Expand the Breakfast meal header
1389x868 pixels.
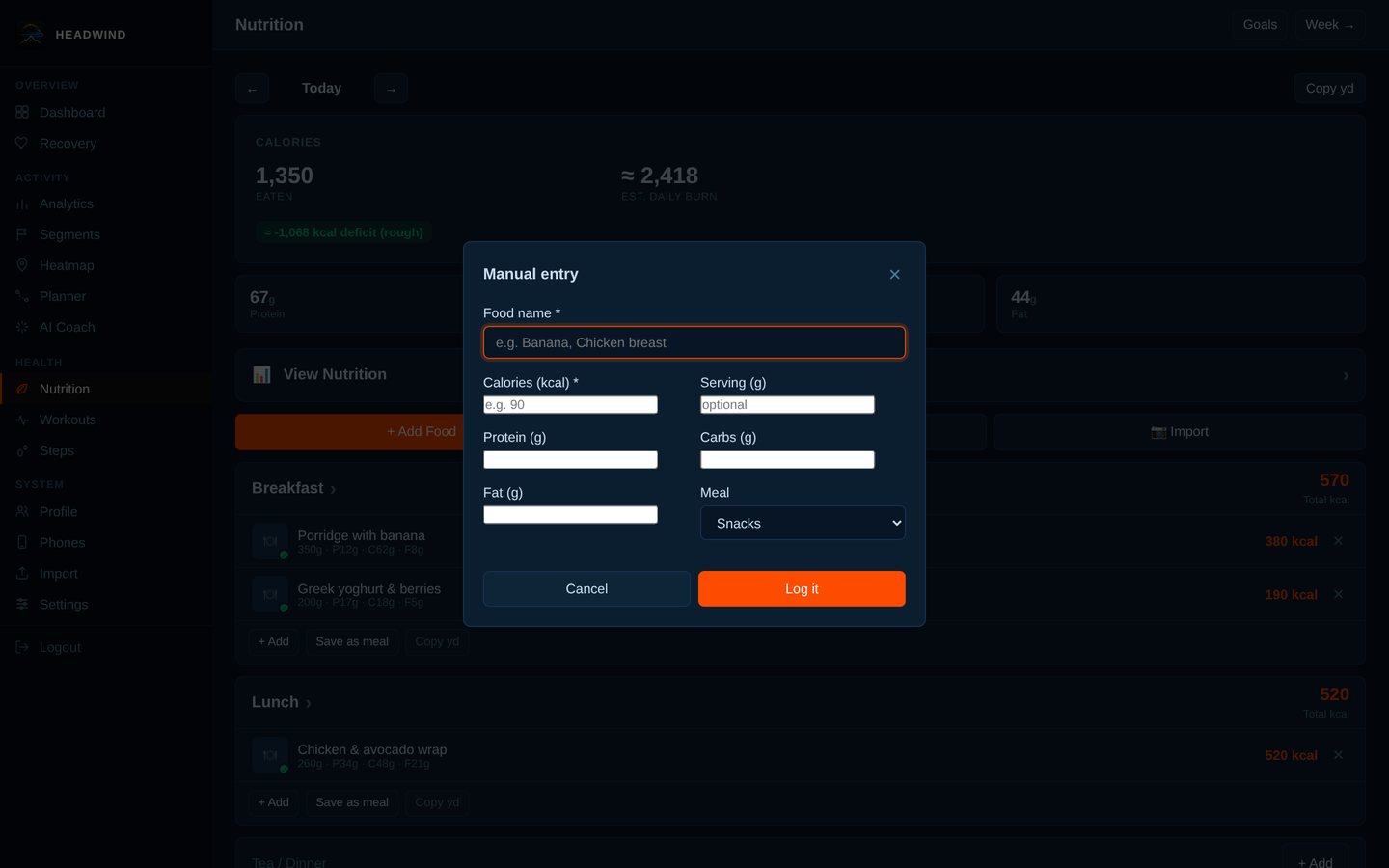(x=293, y=489)
